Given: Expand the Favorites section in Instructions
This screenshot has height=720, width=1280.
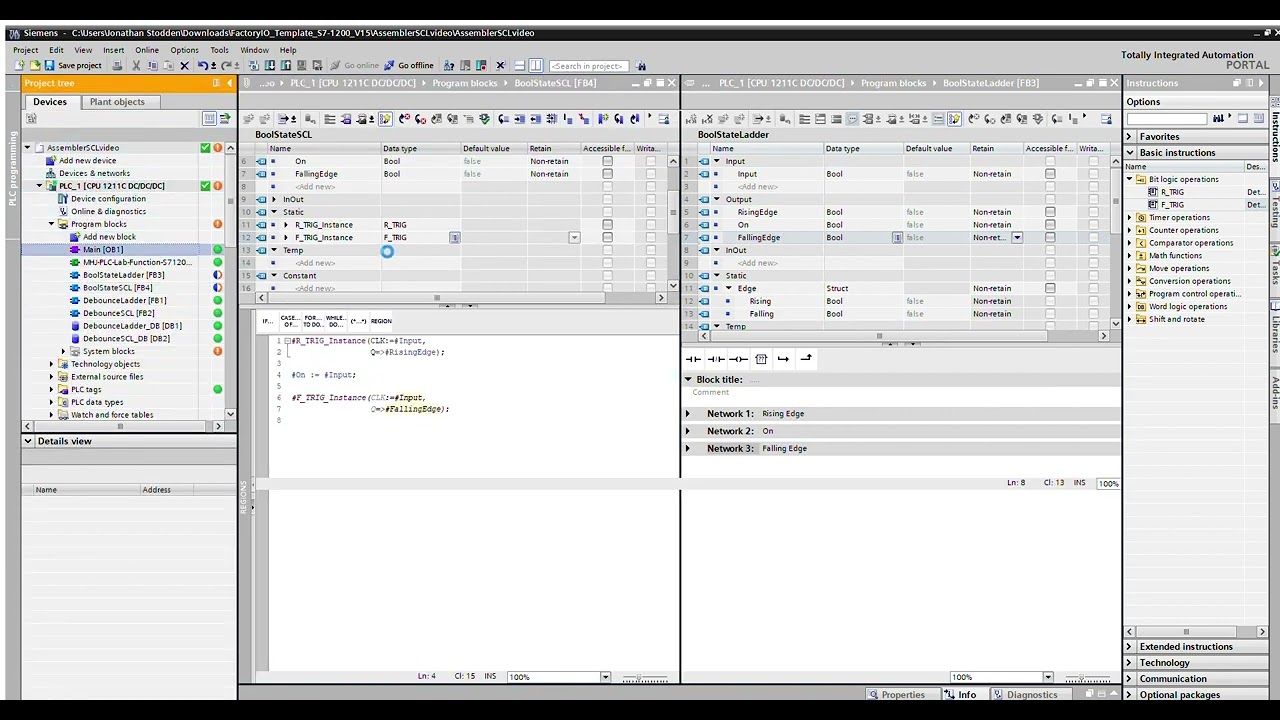Looking at the screenshot, I should (1130, 137).
